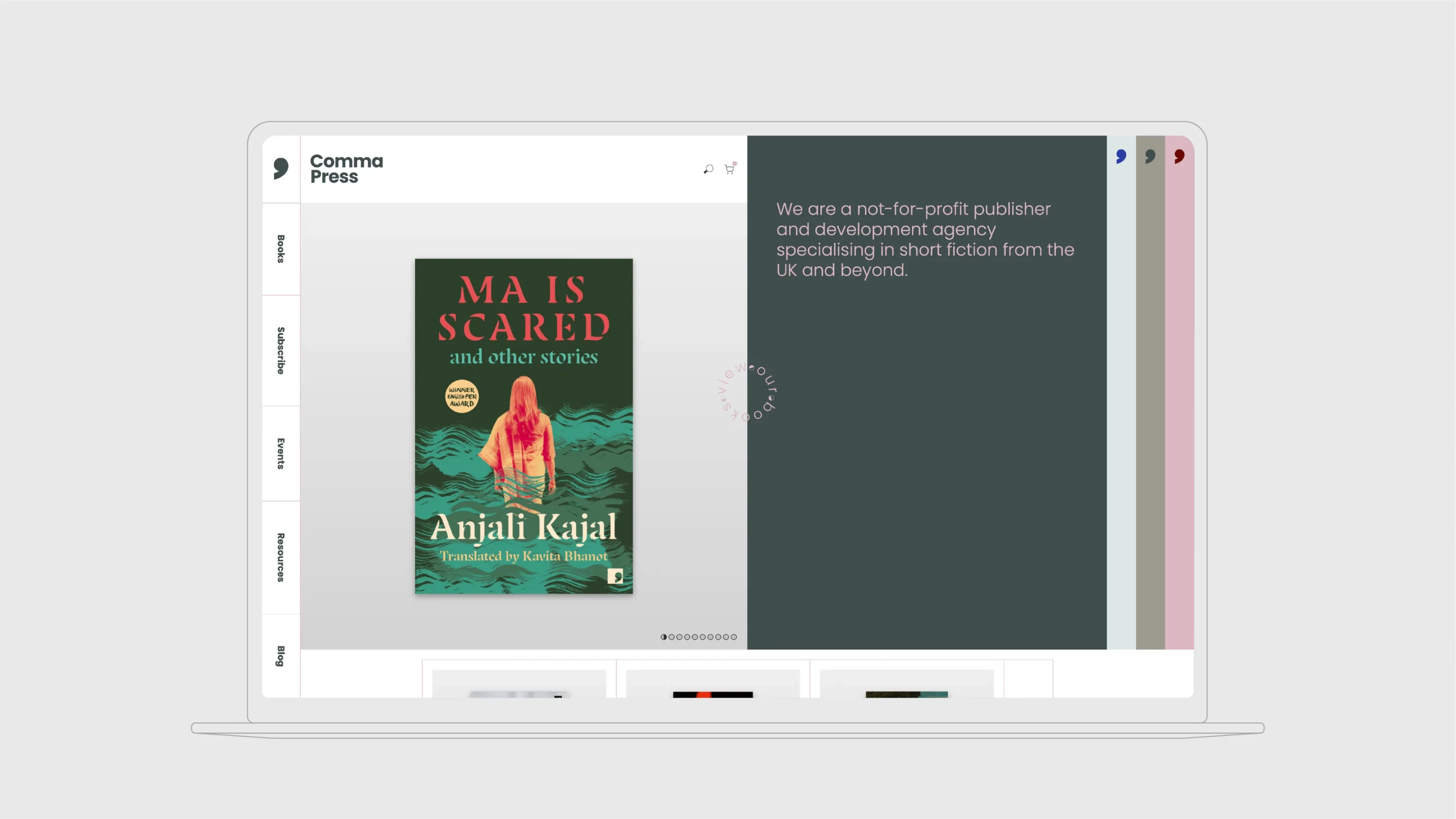Click the dark comma logo in sidebar

(281, 168)
